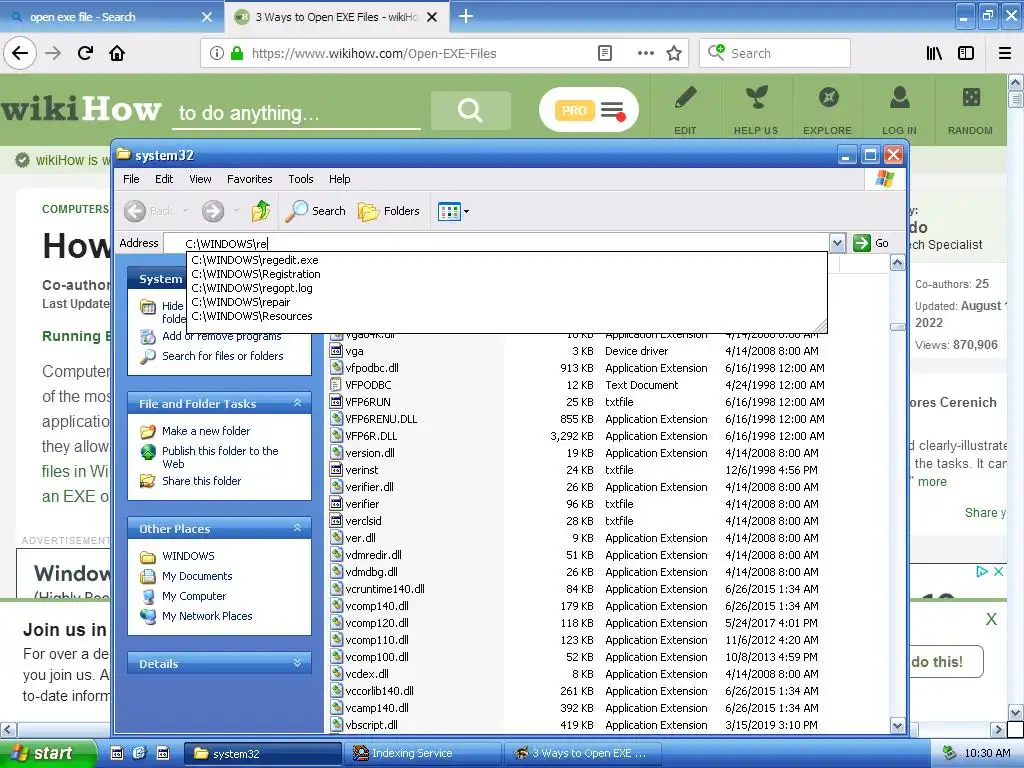Select the verifier.dll file icon

coord(336,487)
